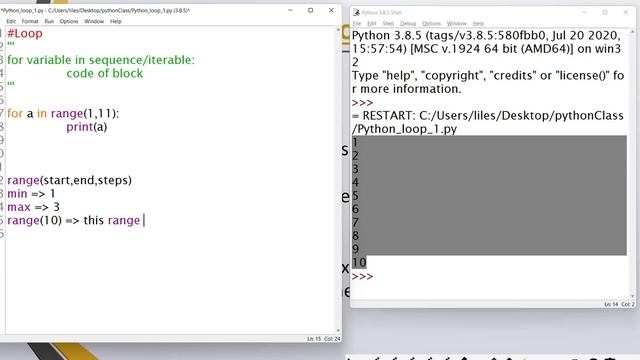Click the Python 3.8.5 version banner text

coord(487,49)
